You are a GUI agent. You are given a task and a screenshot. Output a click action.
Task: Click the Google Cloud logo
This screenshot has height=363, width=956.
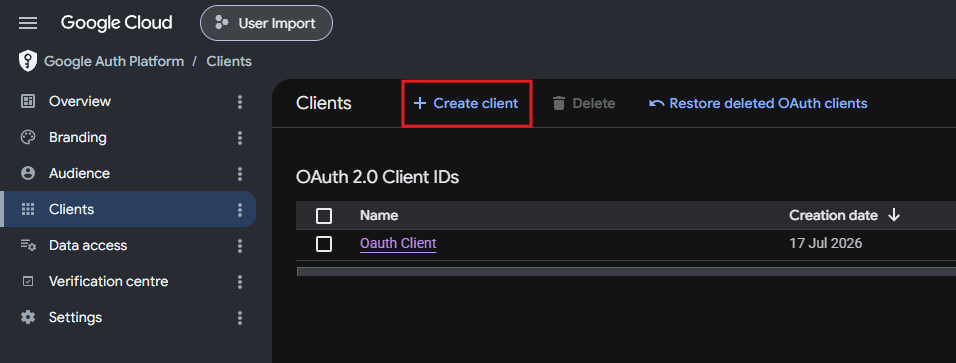point(116,23)
